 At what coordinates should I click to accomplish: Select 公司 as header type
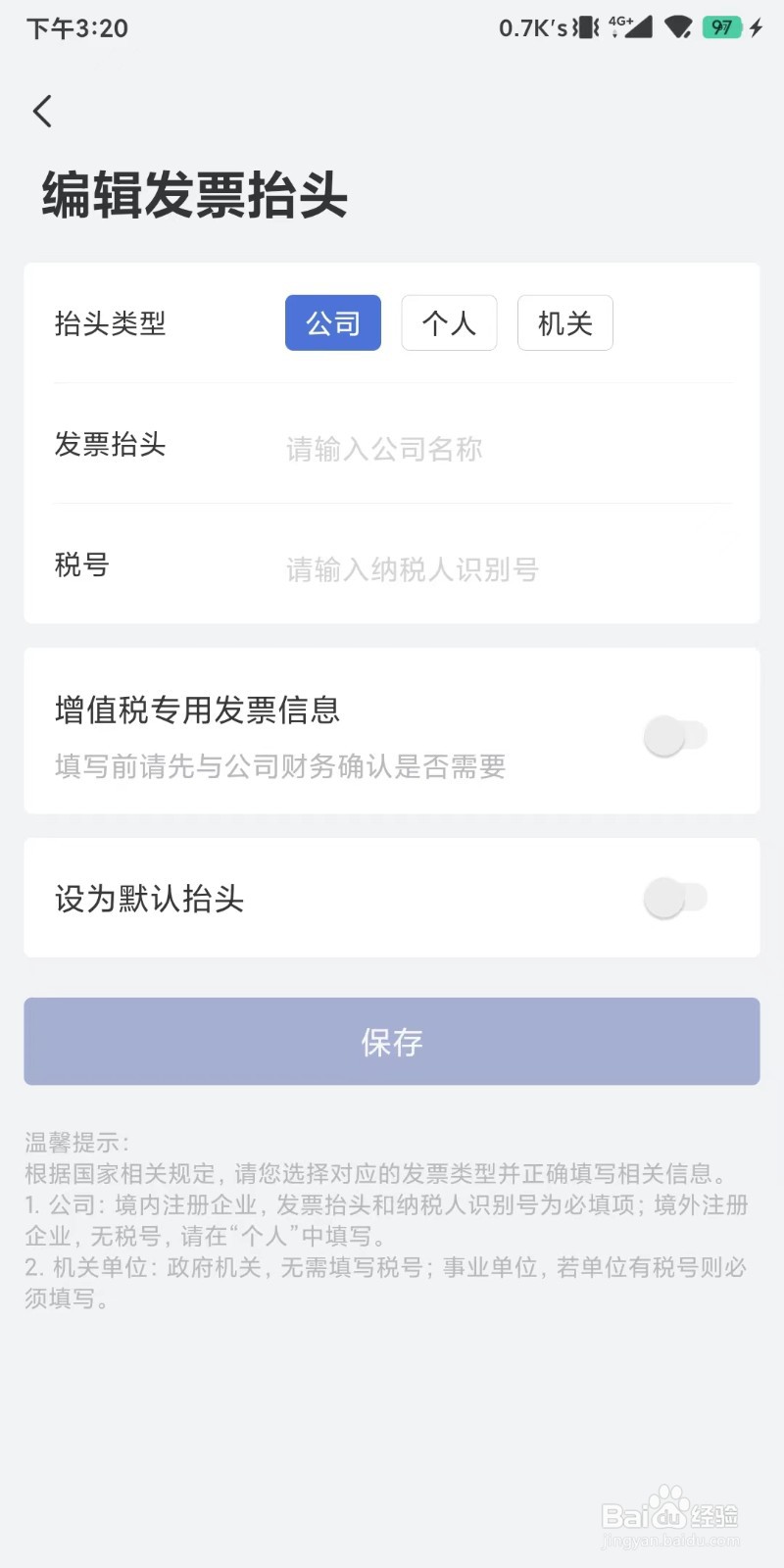coord(333,322)
